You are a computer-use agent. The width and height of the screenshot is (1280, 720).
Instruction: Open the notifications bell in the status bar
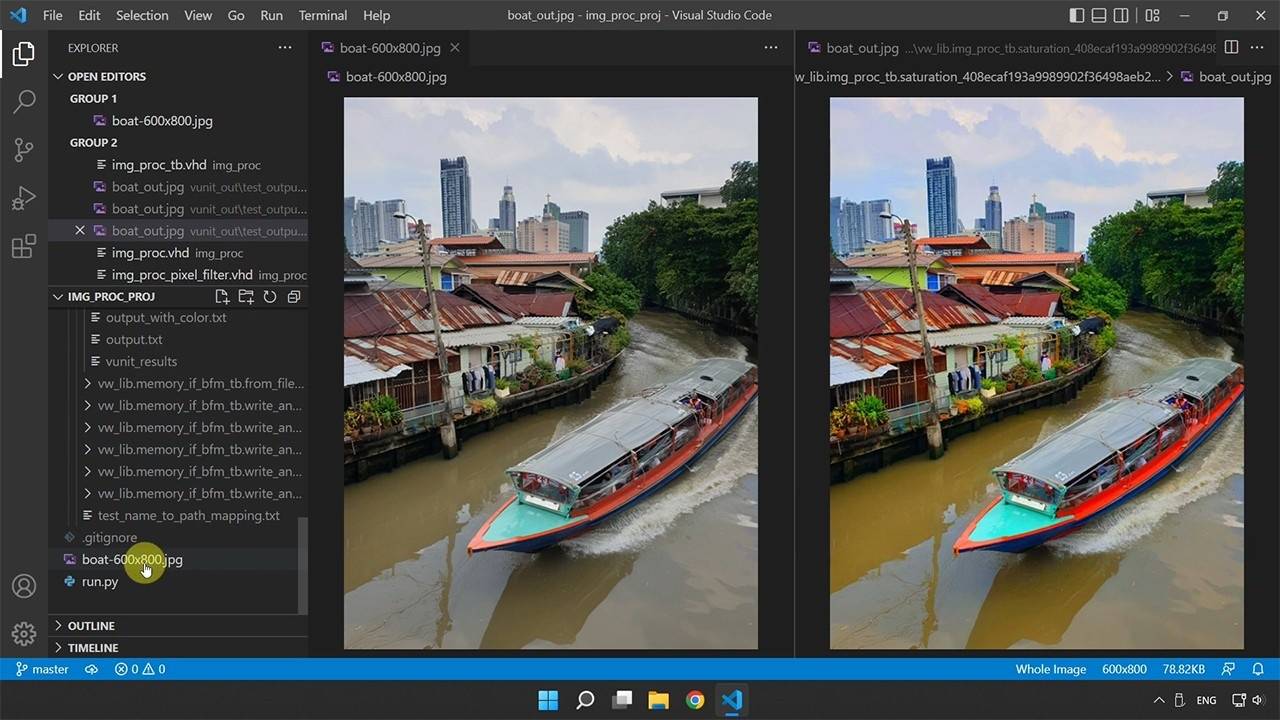click(1259, 669)
